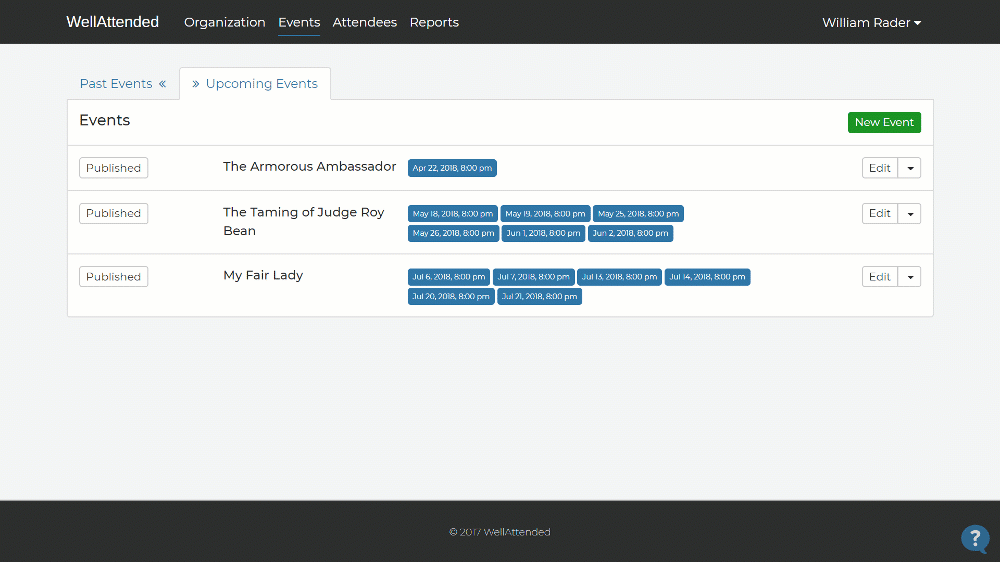Switch to the Past Events tab
1000x562 pixels.
point(123,84)
